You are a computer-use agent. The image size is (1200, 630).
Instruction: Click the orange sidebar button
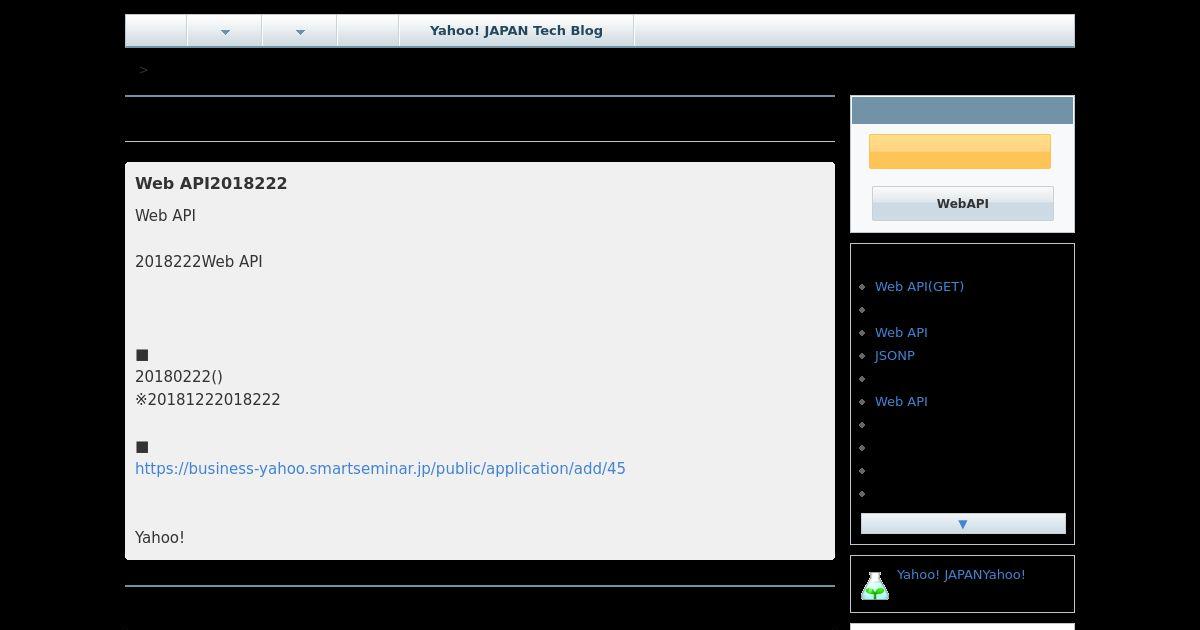(x=960, y=152)
